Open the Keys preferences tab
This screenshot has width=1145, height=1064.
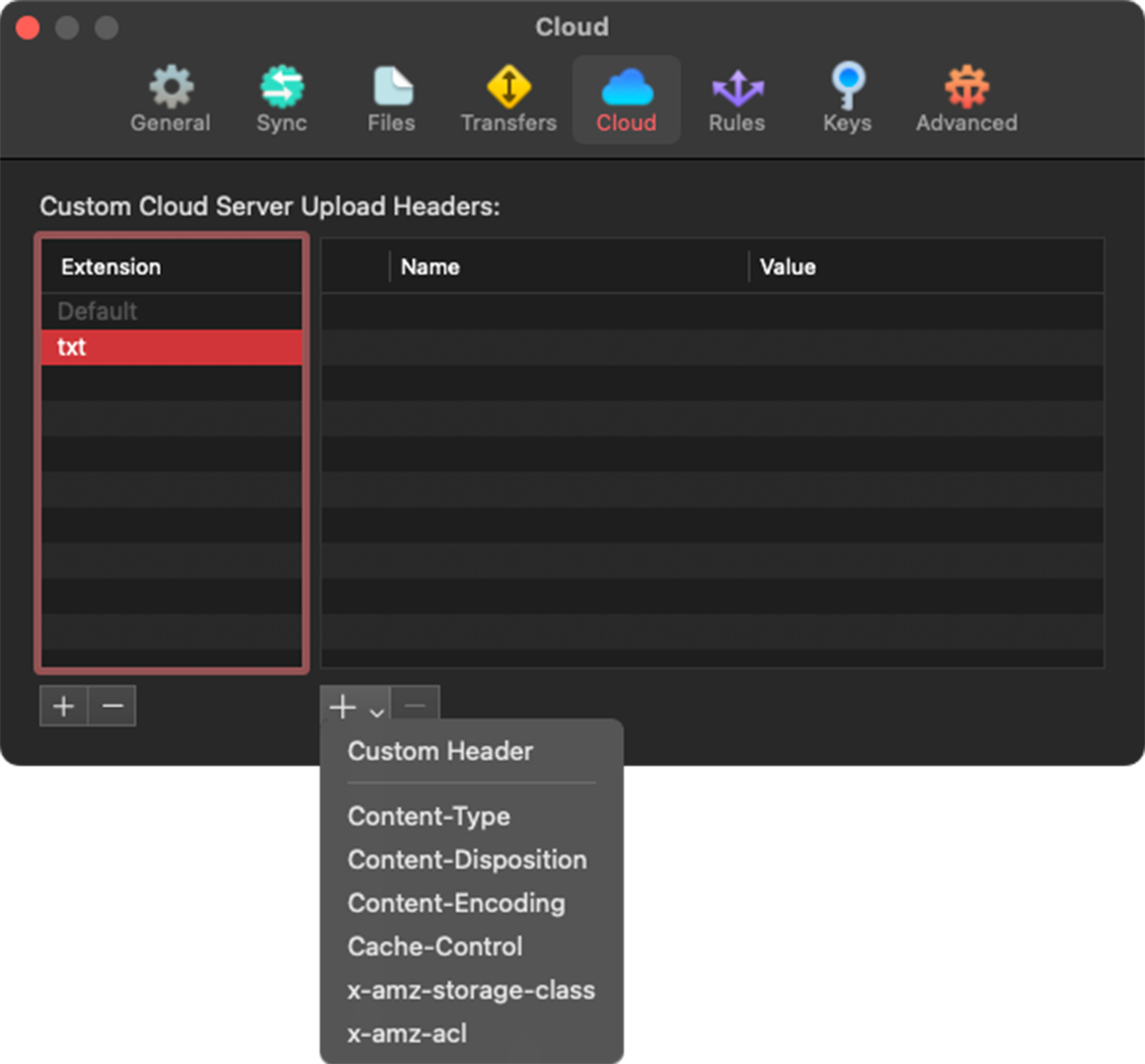pos(847,100)
